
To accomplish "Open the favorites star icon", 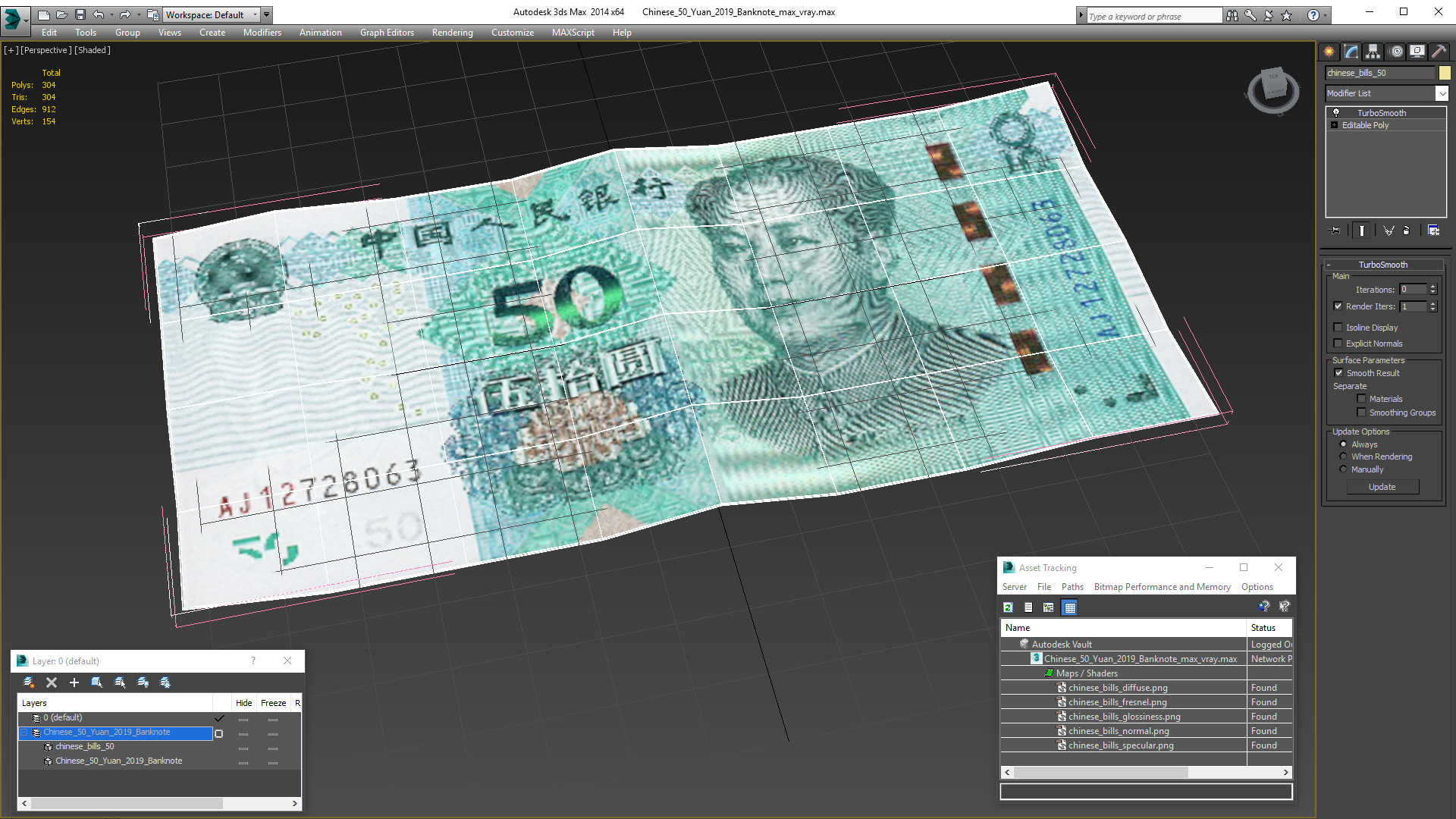I will [x=1287, y=15].
